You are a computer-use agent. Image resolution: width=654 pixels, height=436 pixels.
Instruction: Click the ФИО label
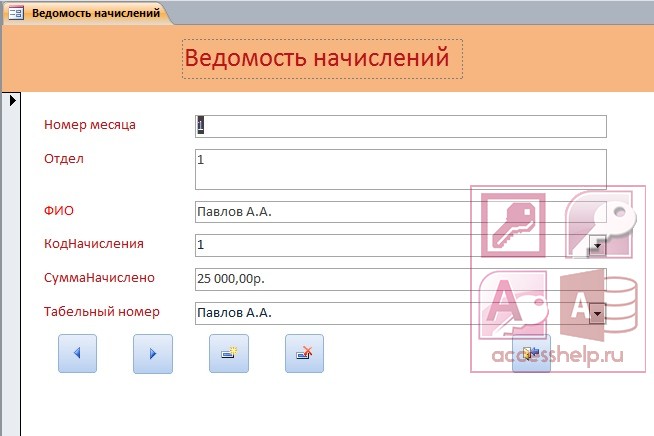point(59,210)
